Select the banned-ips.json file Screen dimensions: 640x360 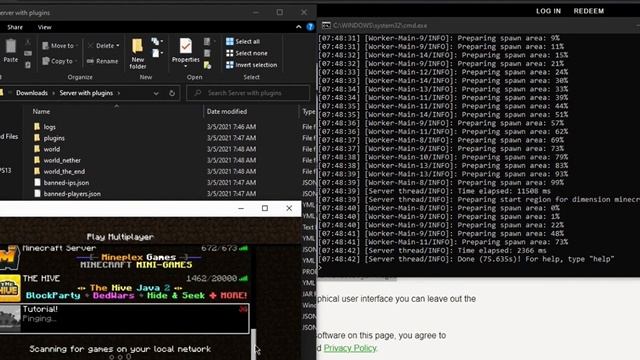tap(66, 182)
